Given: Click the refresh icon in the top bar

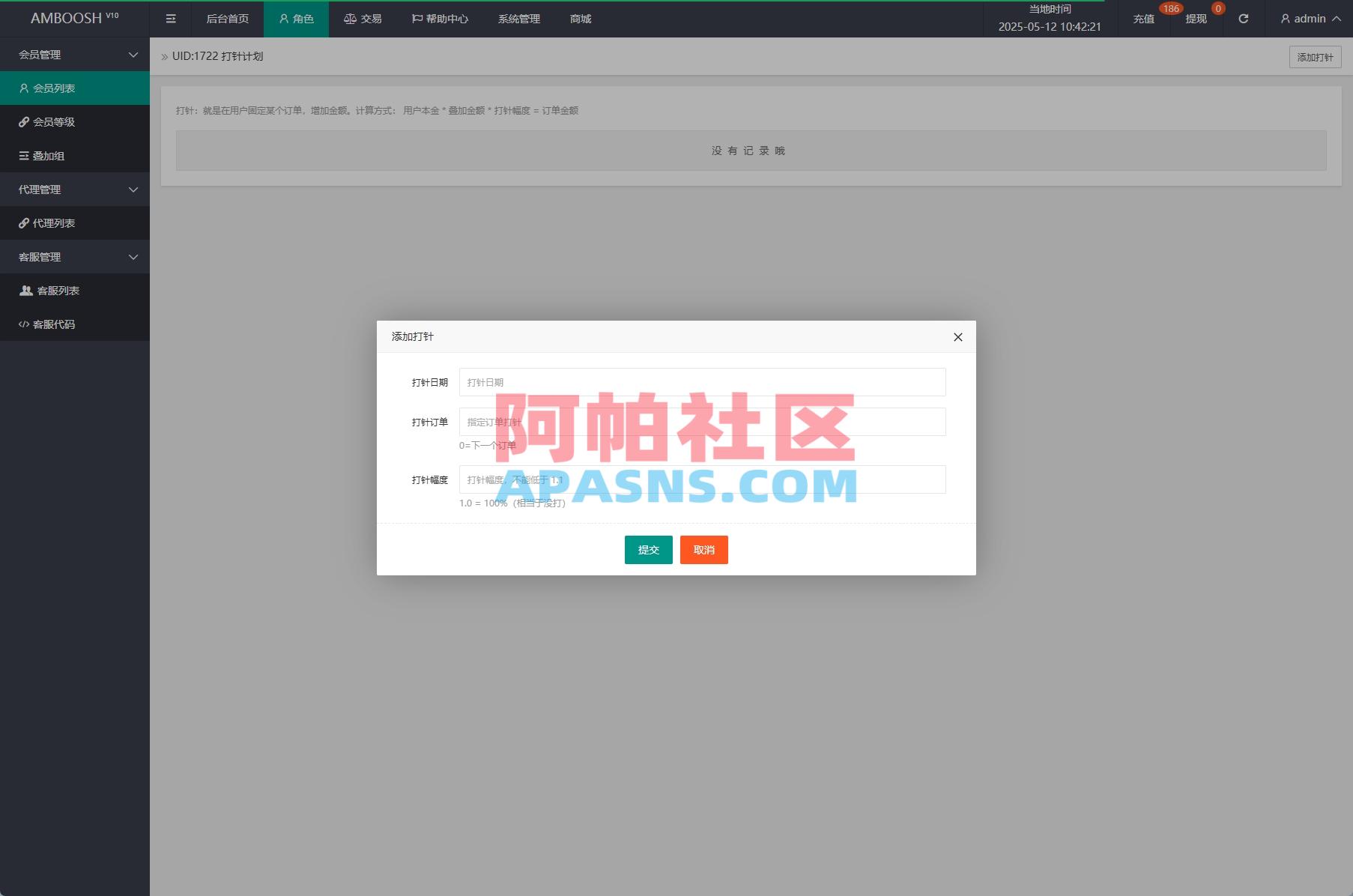Looking at the screenshot, I should [1243, 19].
